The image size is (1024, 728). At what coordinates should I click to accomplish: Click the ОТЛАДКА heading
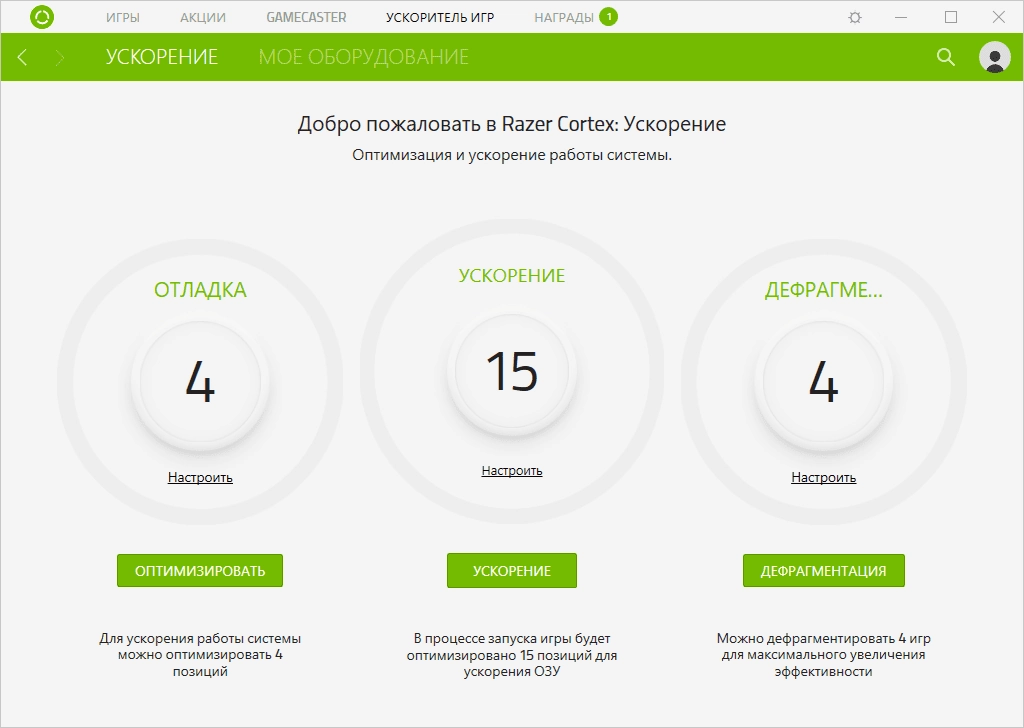click(x=200, y=290)
